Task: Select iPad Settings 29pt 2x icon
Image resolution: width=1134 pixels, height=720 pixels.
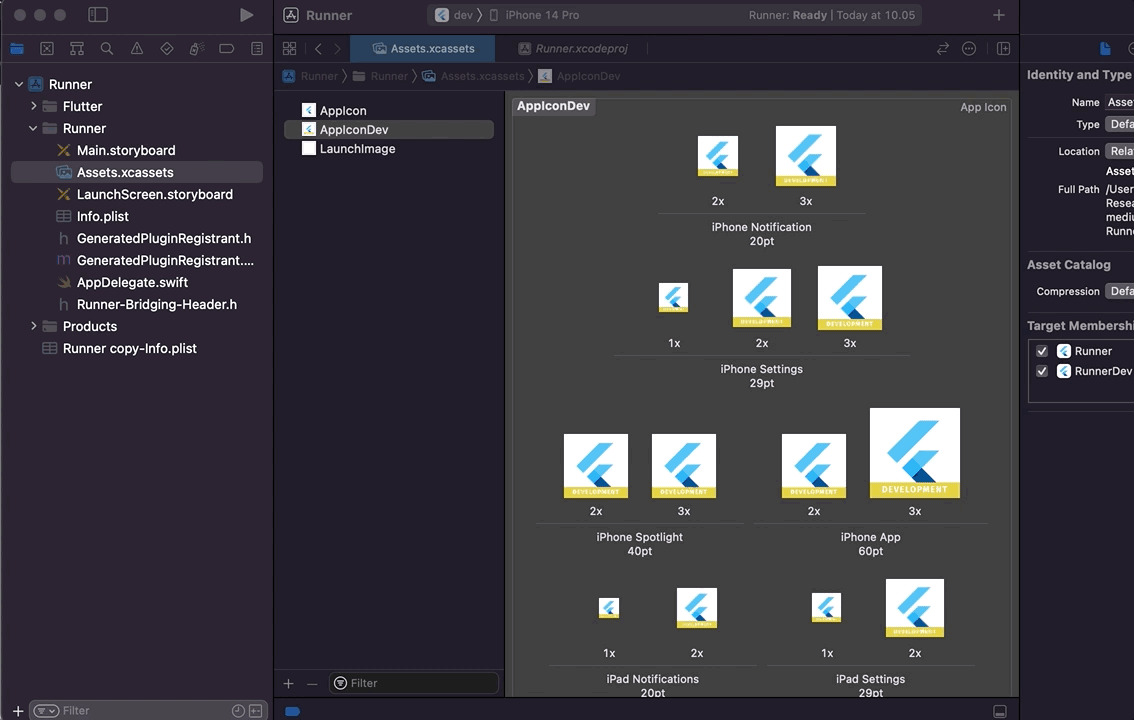Action: click(x=915, y=608)
